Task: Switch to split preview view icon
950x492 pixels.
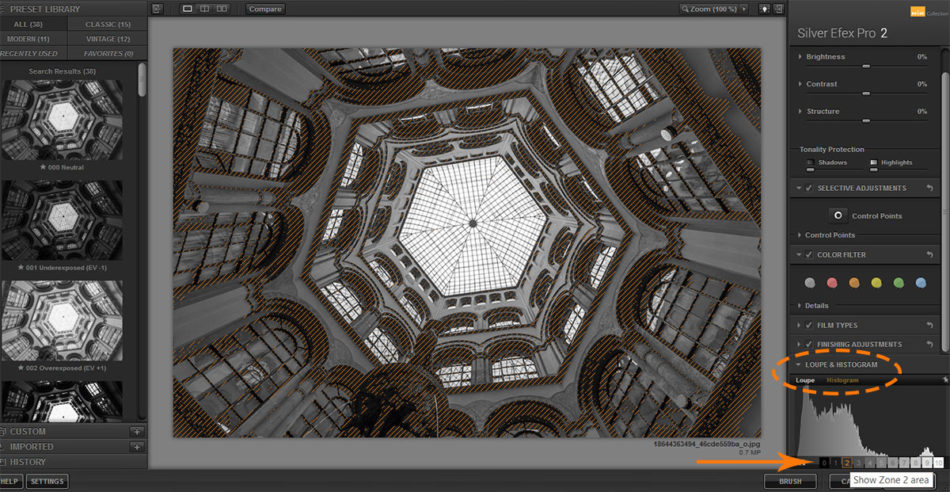Action: pyautogui.click(x=203, y=9)
